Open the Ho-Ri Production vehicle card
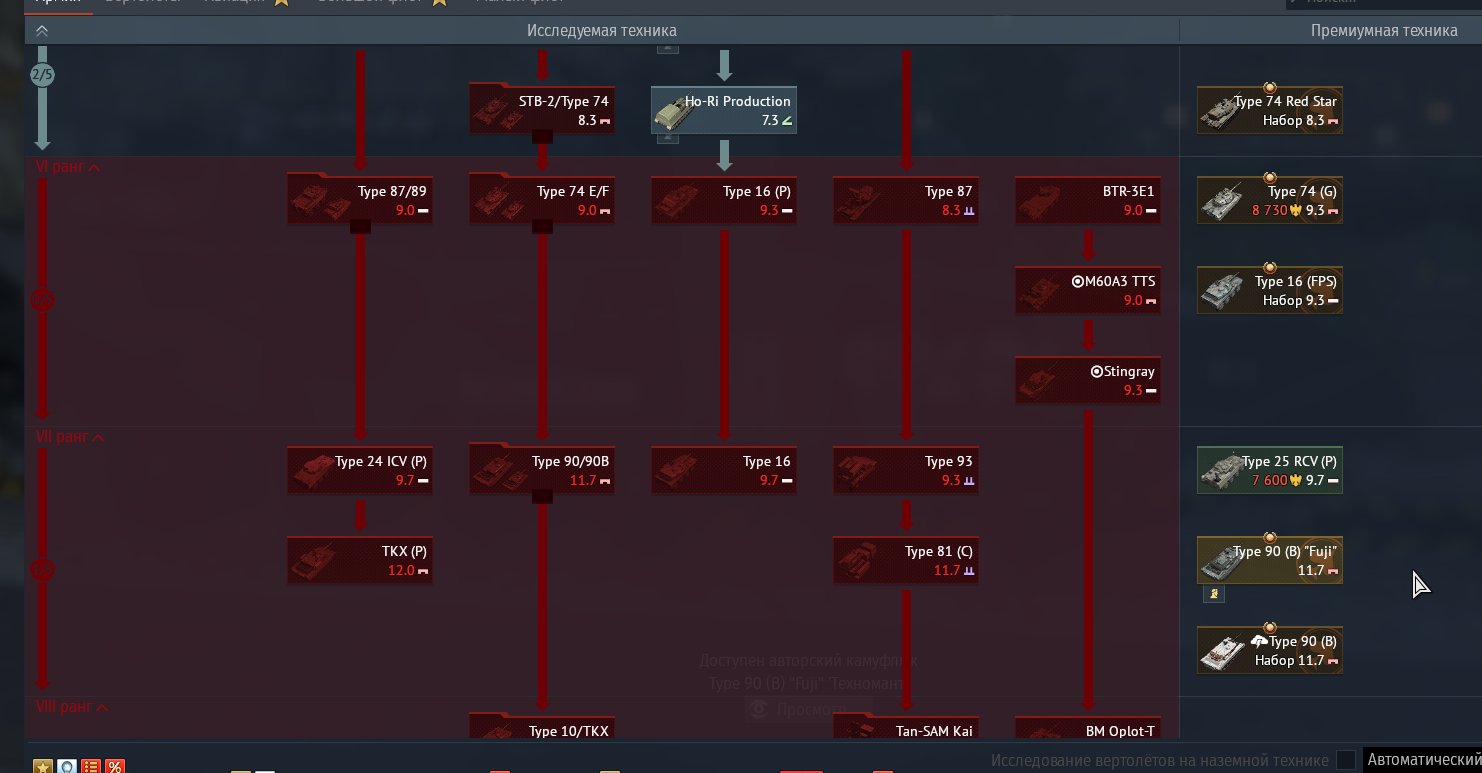This screenshot has width=1482, height=773. pos(724,110)
